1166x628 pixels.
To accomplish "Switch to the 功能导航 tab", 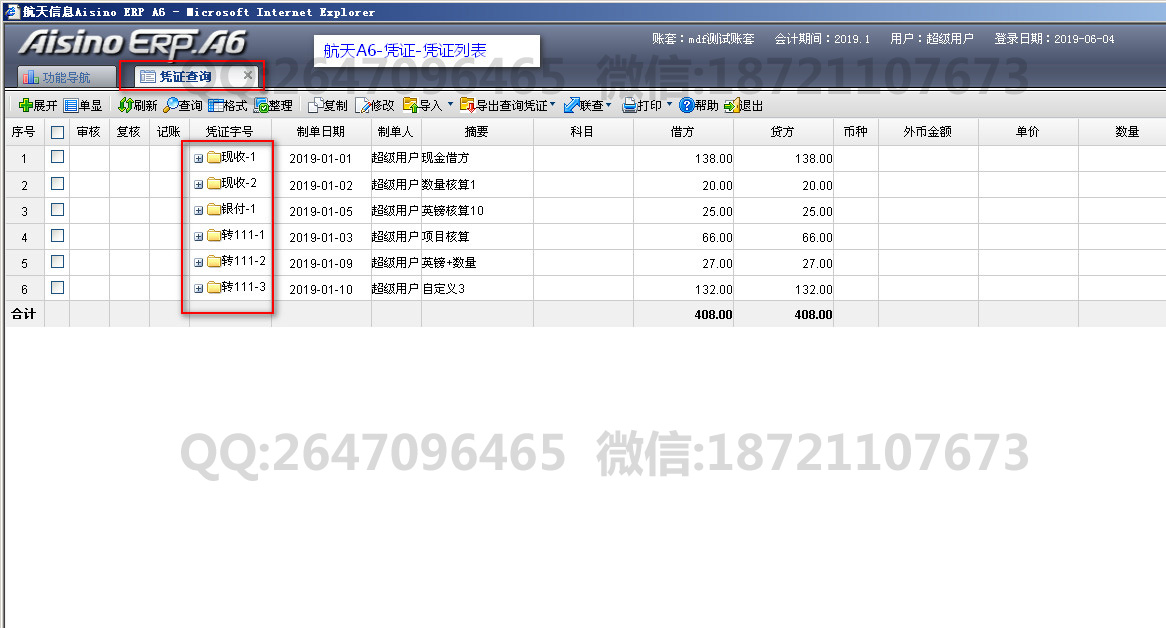I will pos(57,77).
